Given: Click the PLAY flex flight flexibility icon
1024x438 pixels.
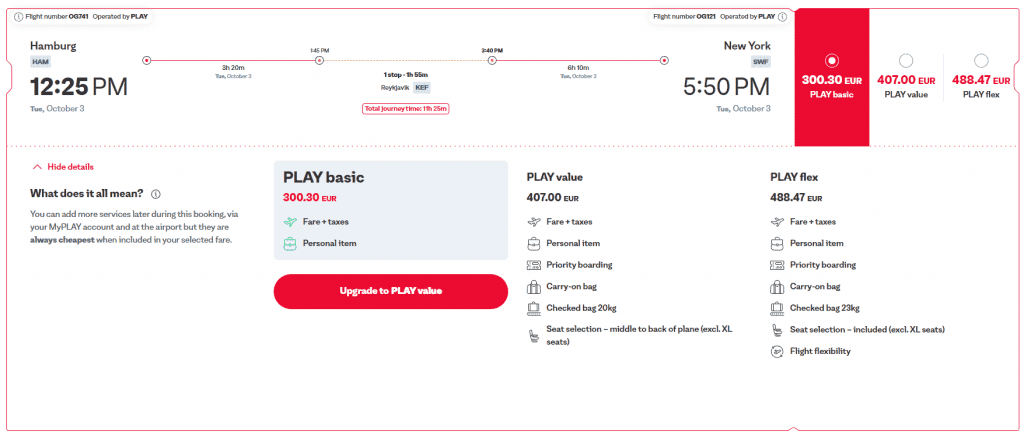Looking at the screenshot, I should point(777,351).
